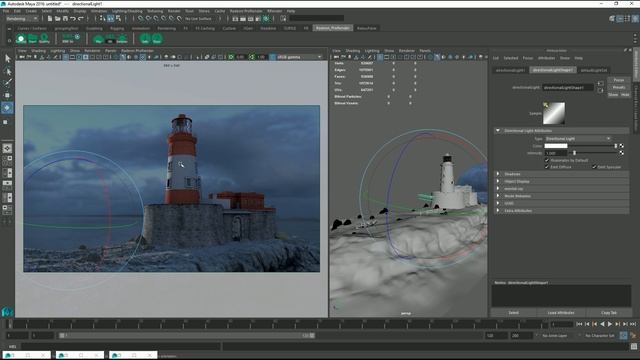Viewport: 640px width, 360px height.
Task: Click the New Scene icon
Action: (50, 18)
